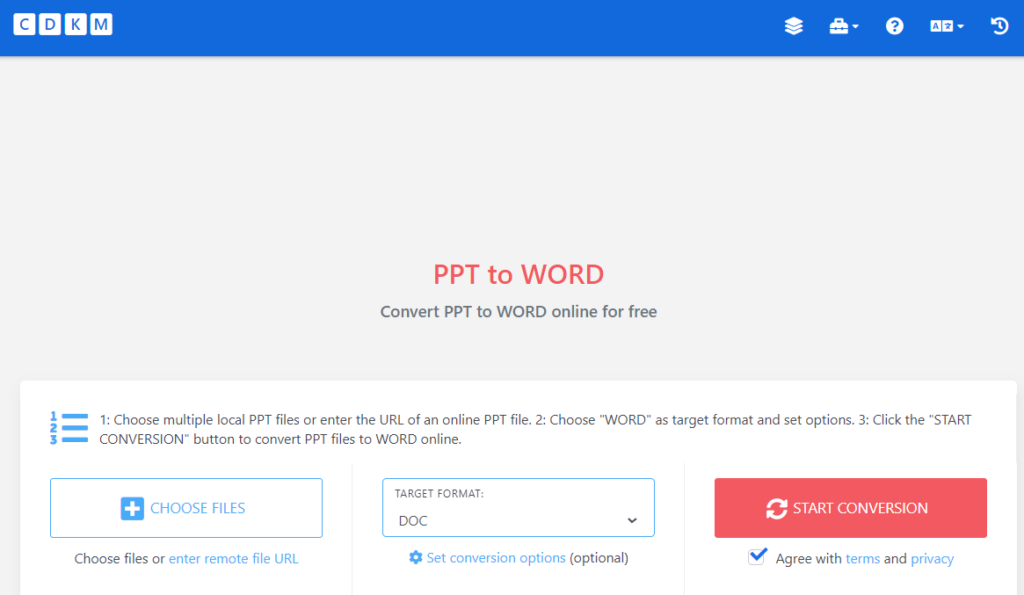Open the TARGET FORMAT dropdown showing DOC
Viewport: 1024px width, 595px height.
[518, 520]
